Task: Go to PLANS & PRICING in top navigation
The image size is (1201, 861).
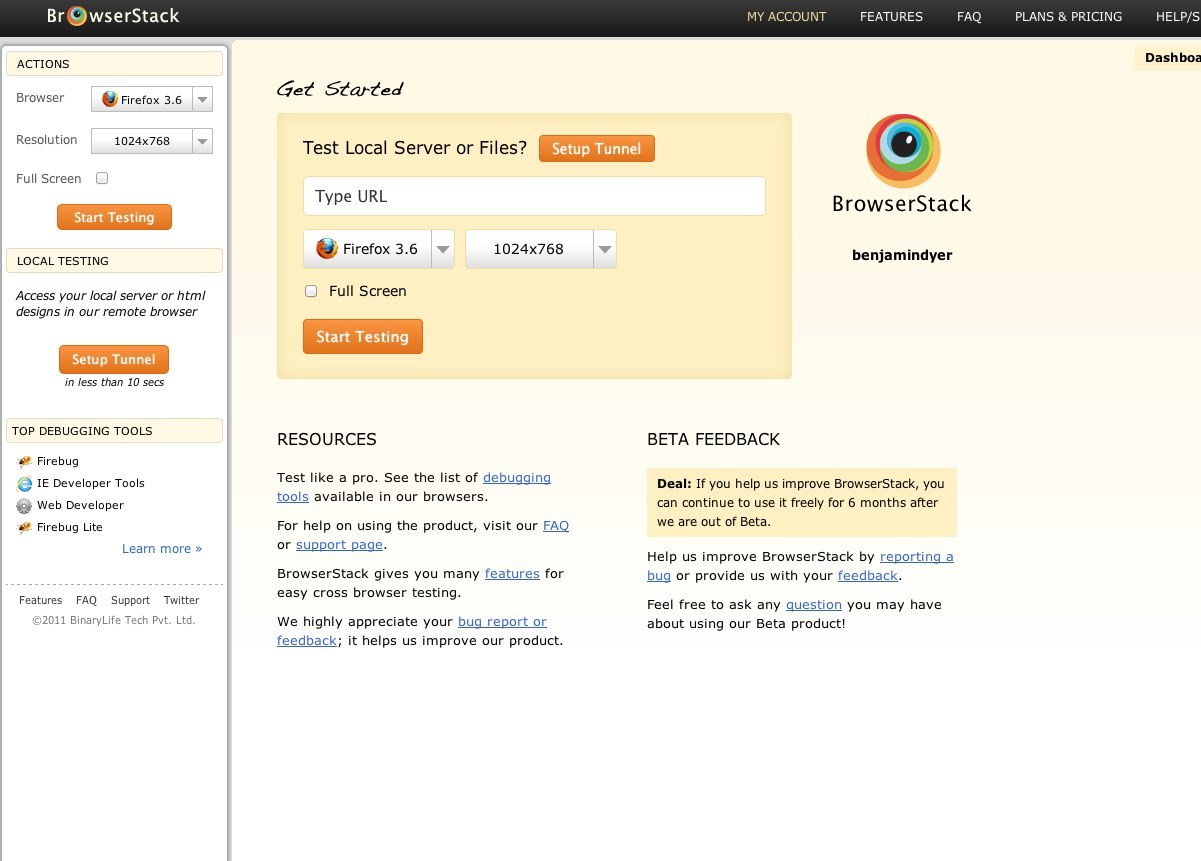Action: click(x=1068, y=16)
